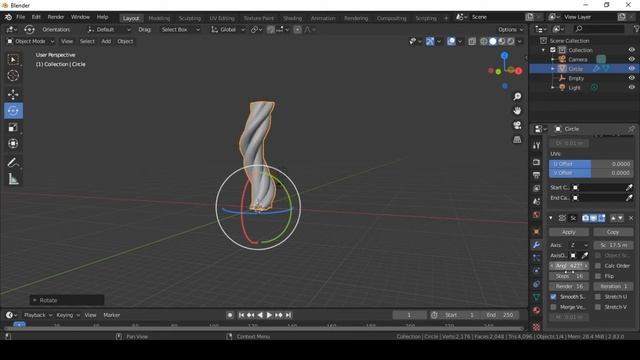This screenshot has height=360, width=640.
Task: Play the animation forward
Action: pos(269,315)
